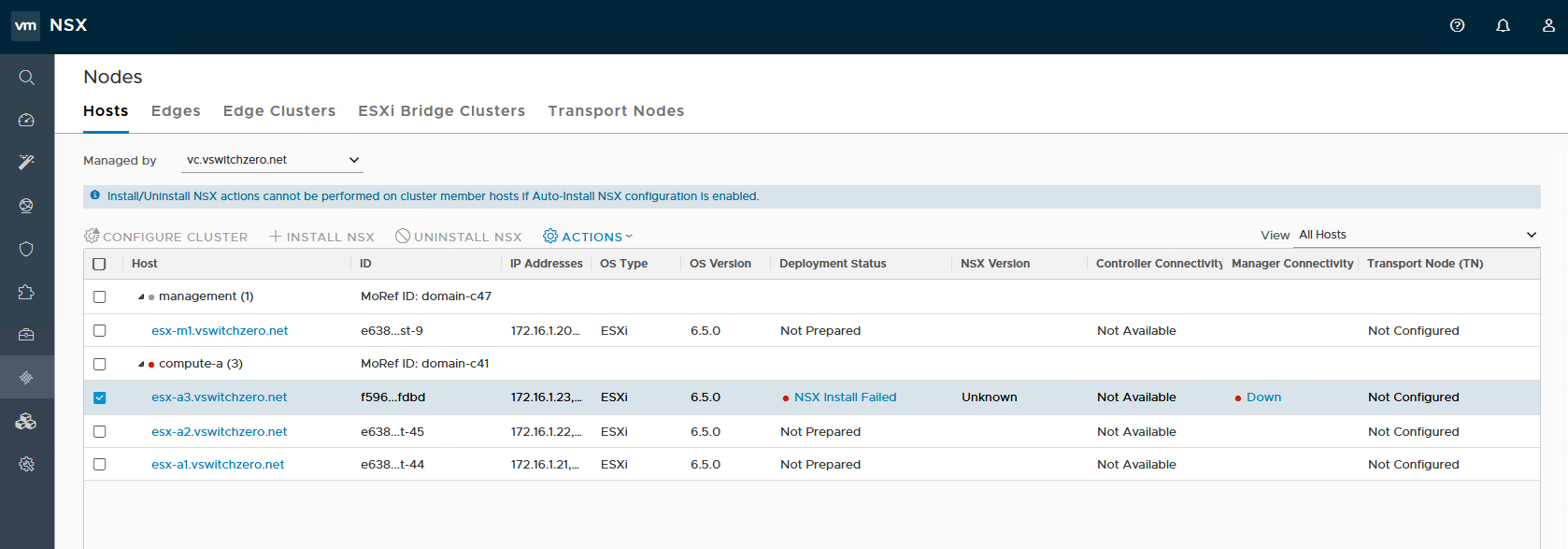
Task: Click the user account icon
Action: click(1548, 25)
